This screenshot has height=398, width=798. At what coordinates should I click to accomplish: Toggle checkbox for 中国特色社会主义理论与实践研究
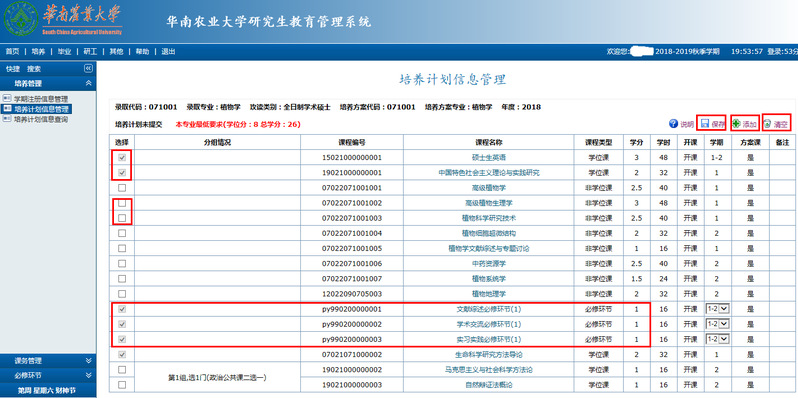122,173
